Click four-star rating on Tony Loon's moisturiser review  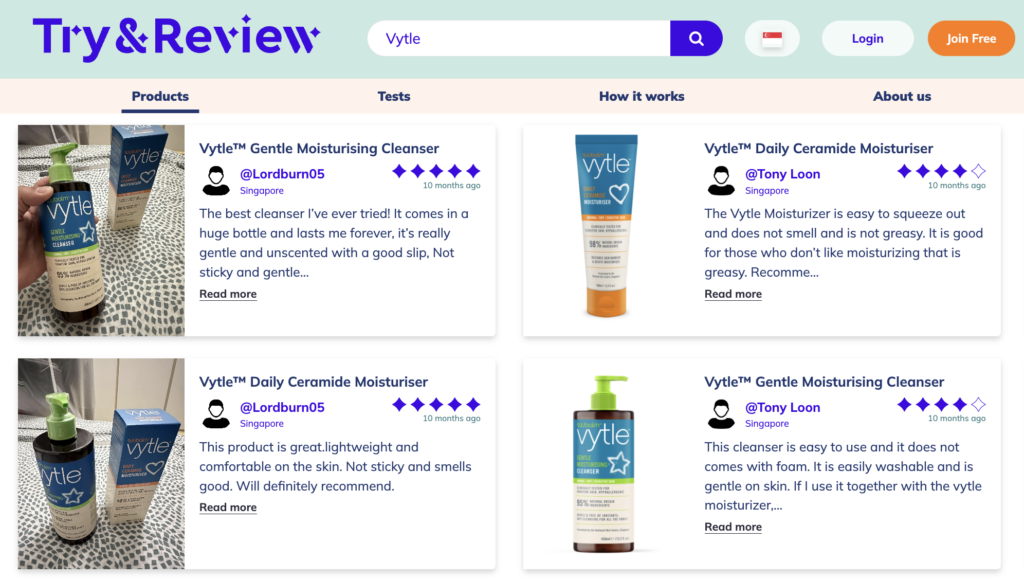[x=941, y=171]
